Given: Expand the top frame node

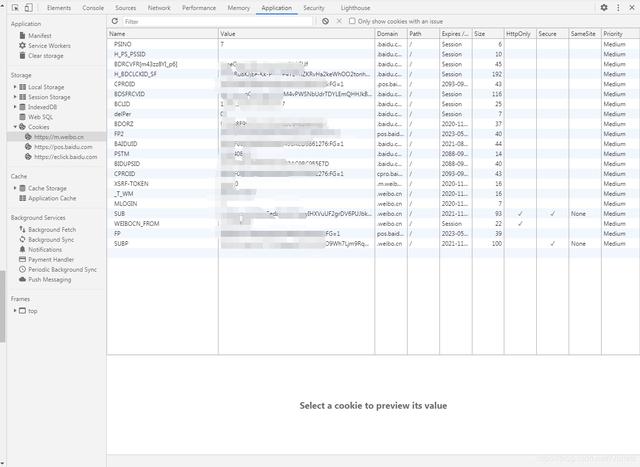Looking at the screenshot, I should [x=15, y=311].
